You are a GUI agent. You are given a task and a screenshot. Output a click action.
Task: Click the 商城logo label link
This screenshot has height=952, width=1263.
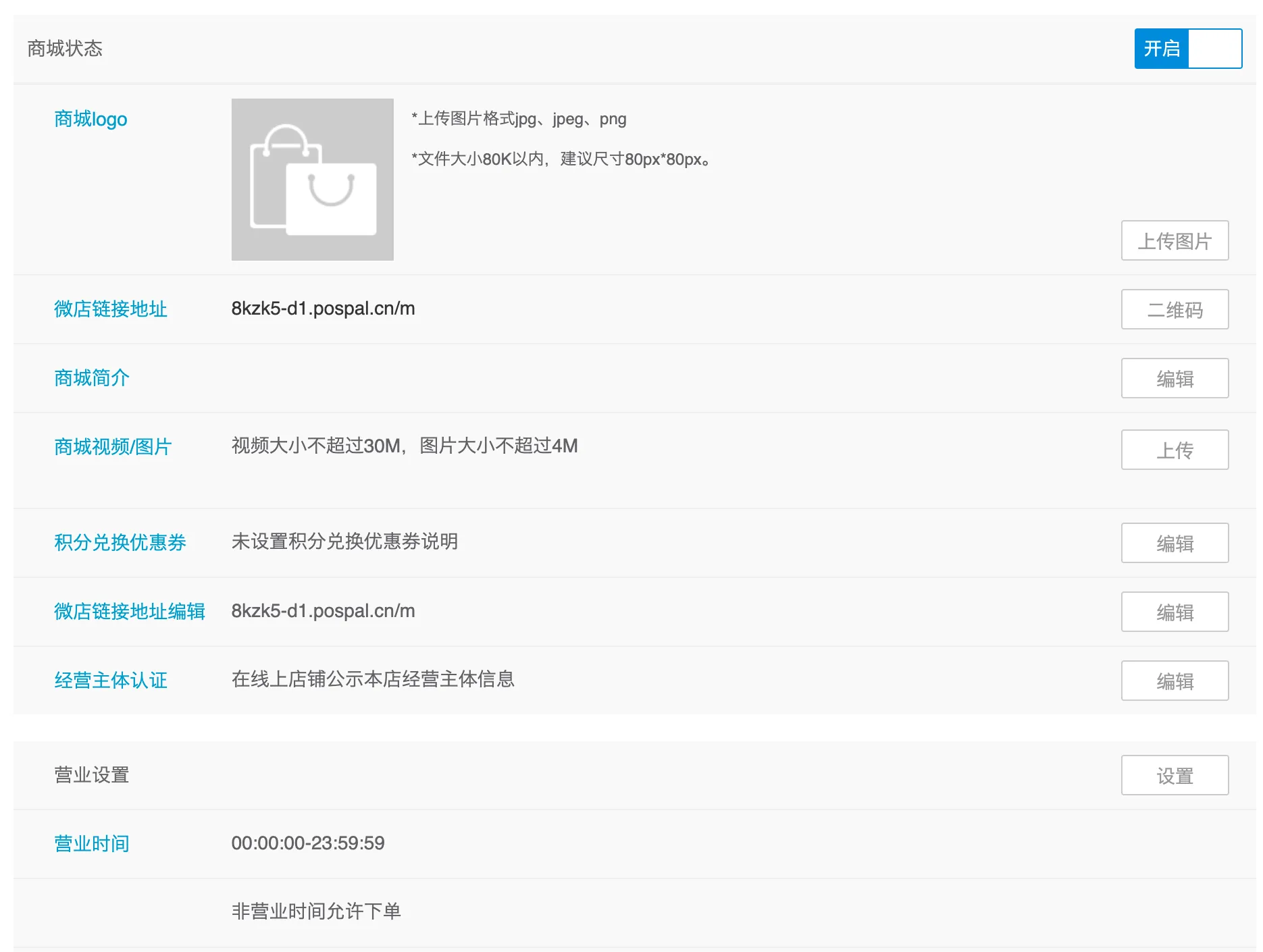tap(91, 119)
